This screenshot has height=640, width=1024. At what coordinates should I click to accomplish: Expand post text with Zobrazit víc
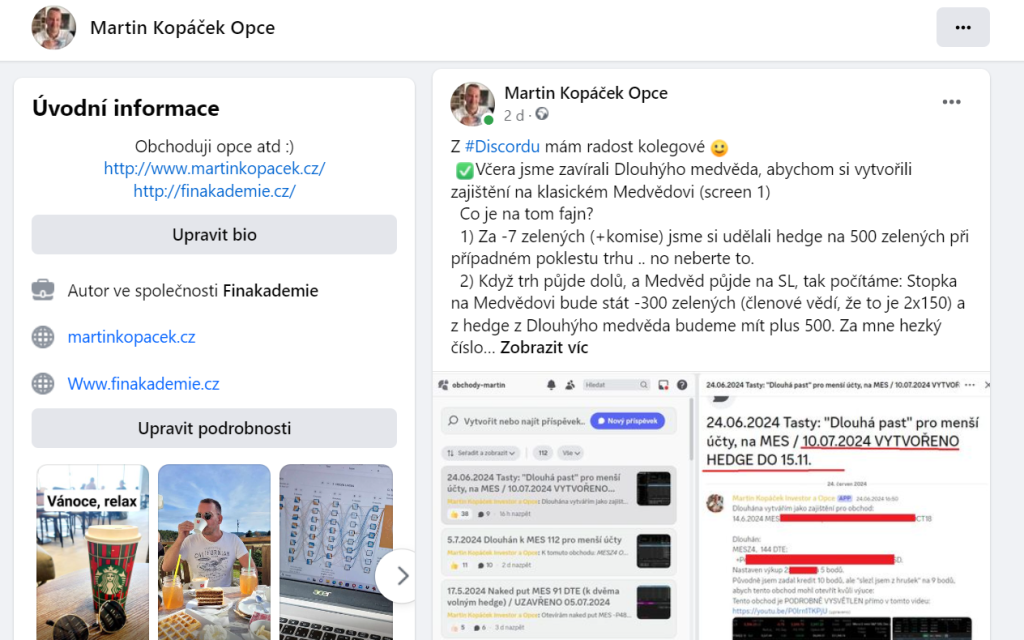point(544,347)
